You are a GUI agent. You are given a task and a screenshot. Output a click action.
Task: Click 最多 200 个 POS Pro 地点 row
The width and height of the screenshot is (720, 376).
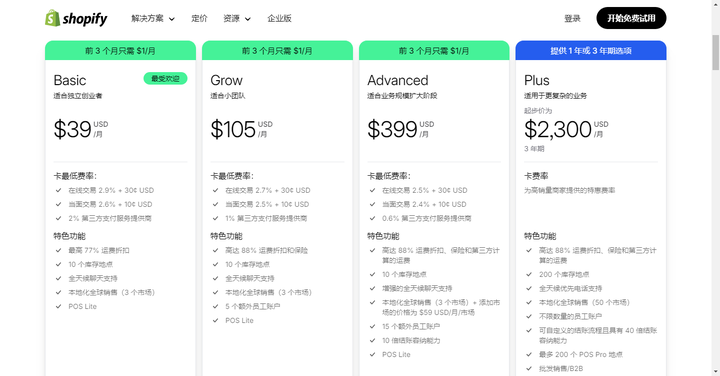click(x=581, y=354)
